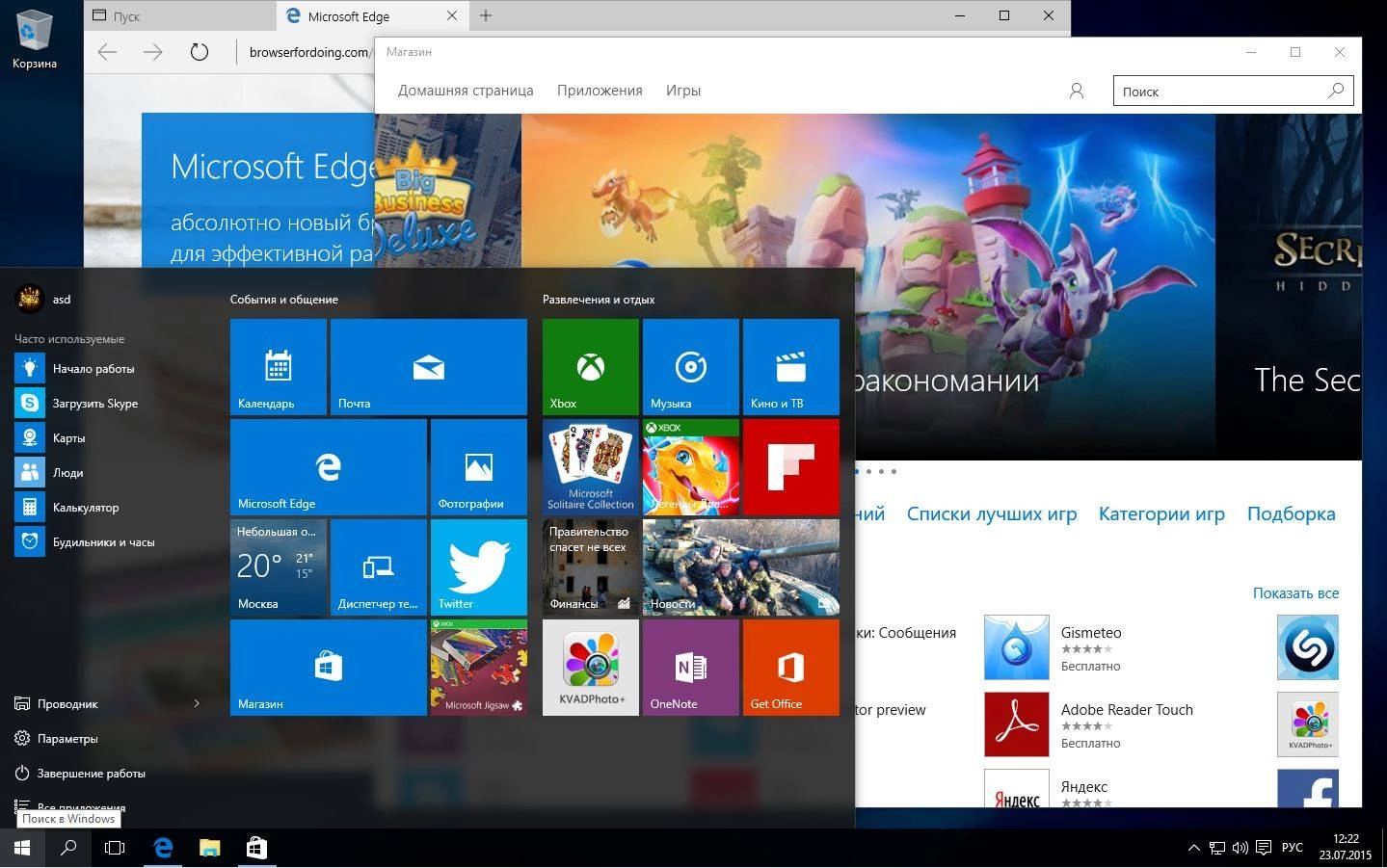
Task: Open the Flipboard tile
Action: (x=791, y=467)
